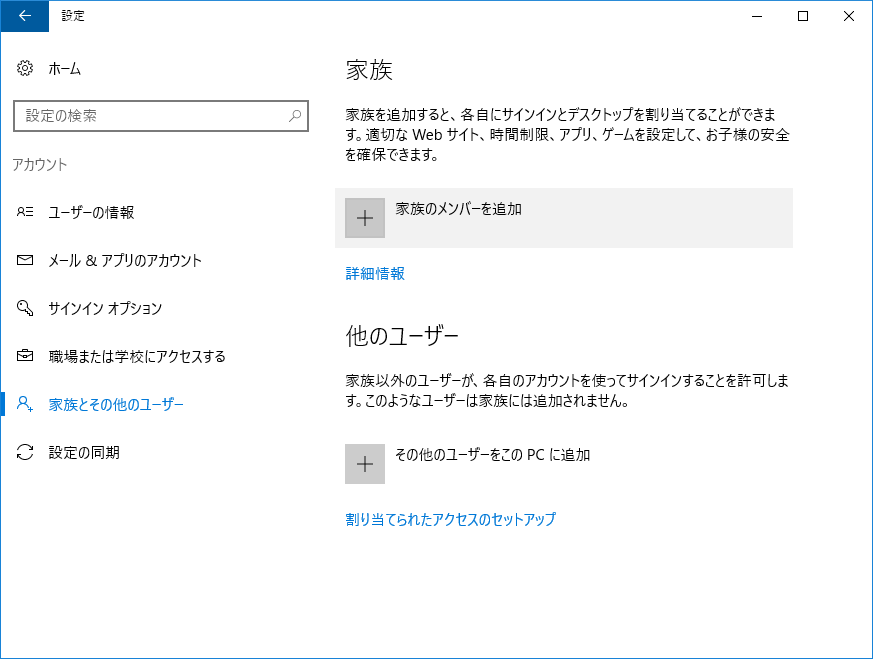Click the envelope icon for メール & アプリのアカウント
Image resolution: width=873 pixels, height=659 pixels.
click(24, 261)
